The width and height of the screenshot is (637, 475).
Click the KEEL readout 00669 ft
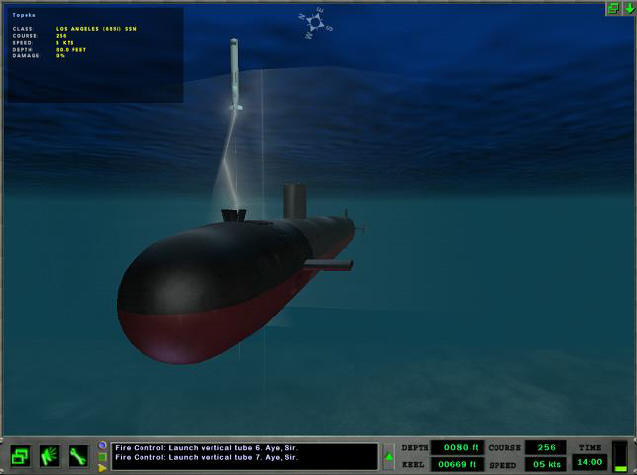point(457,464)
